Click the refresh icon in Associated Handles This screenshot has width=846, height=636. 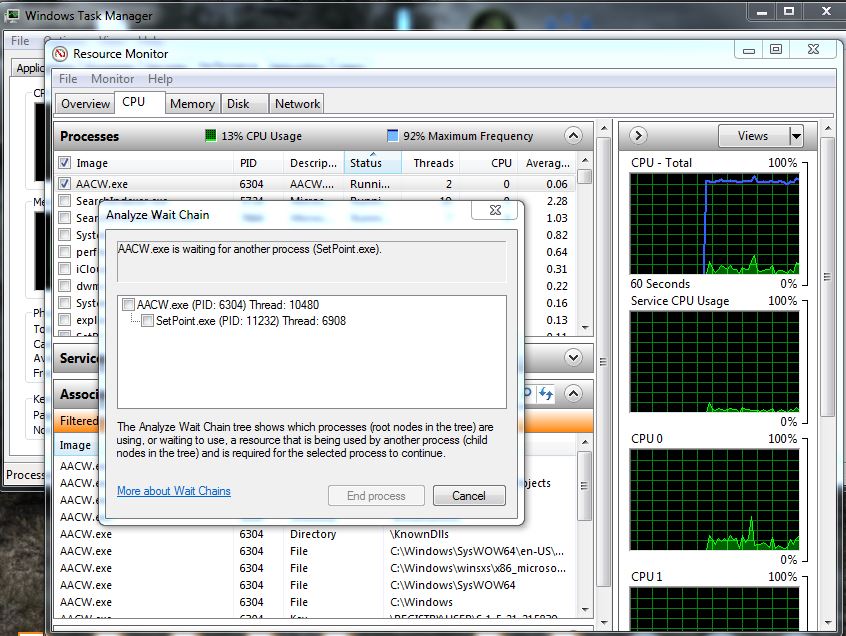[x=547, y=395]
